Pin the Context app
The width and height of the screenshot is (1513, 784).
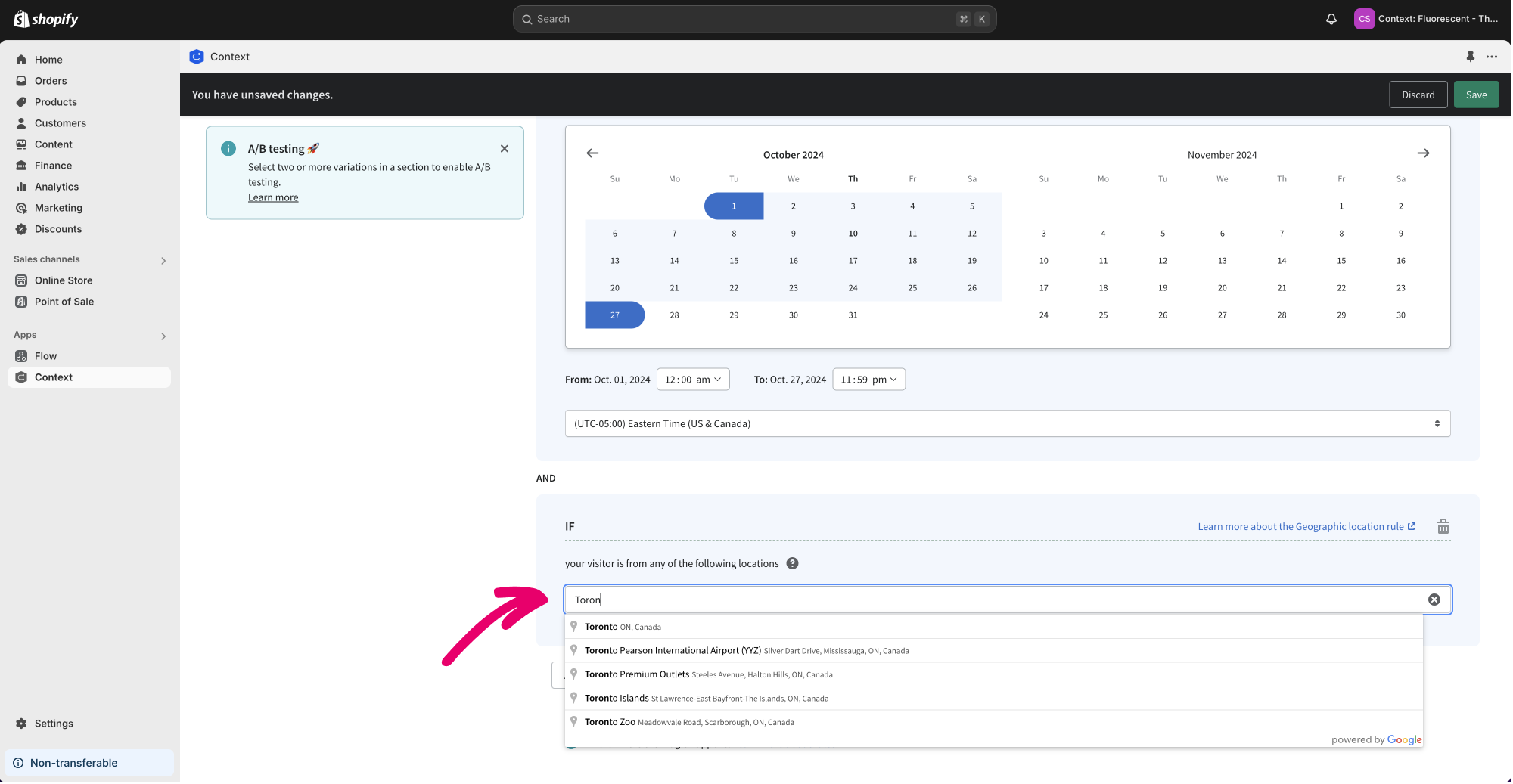(1470, 57)
